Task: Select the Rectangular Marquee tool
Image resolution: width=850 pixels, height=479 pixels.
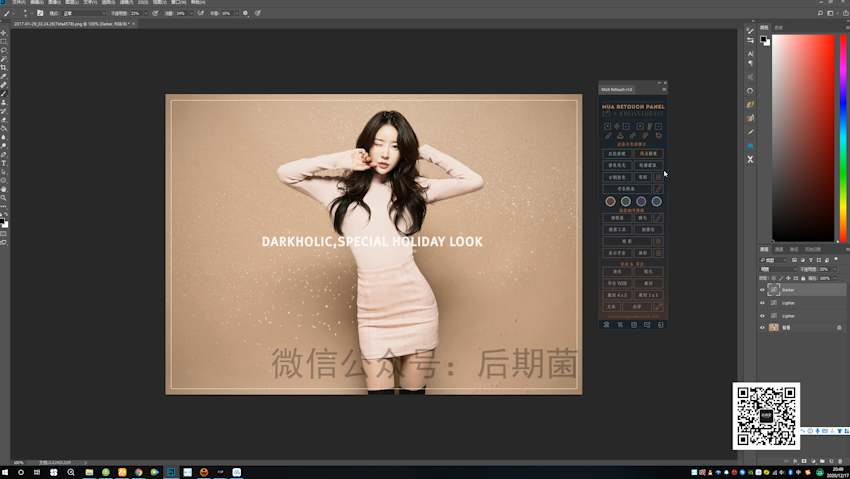Action: 4,42
